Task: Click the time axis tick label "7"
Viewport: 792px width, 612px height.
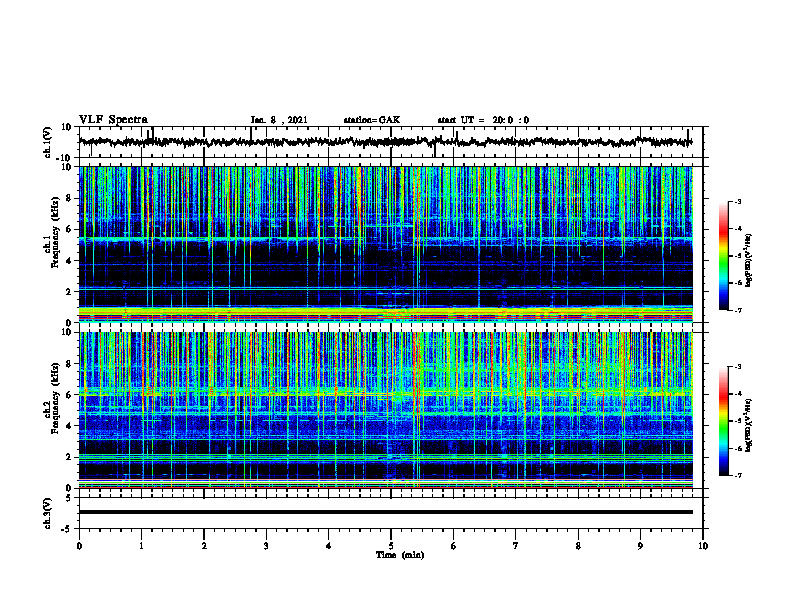Action: pyautogui.click(x=516, y=546)
